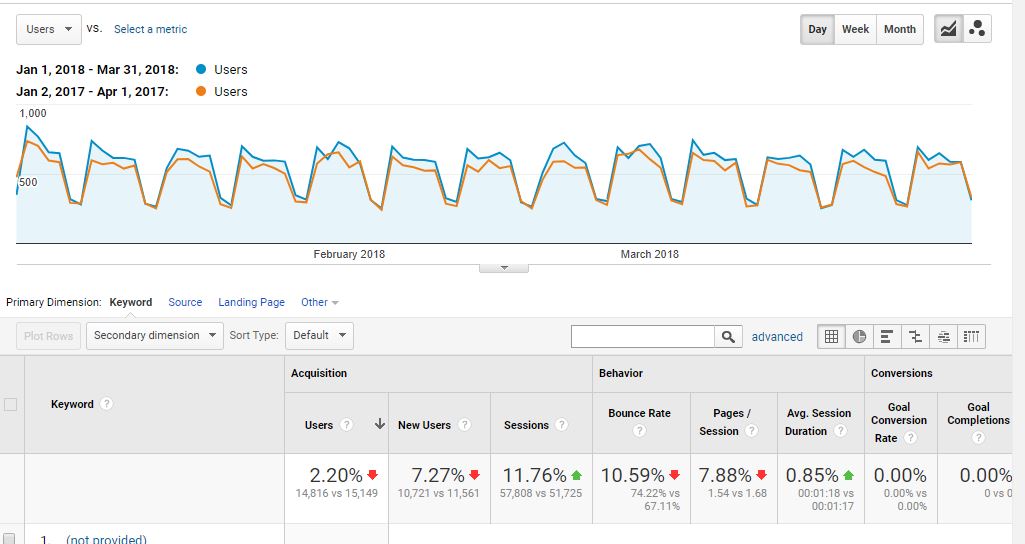Viewport: 1025px width, 544px height.
Task: Select the Pivot table view icon
Action: pos(971,337)
